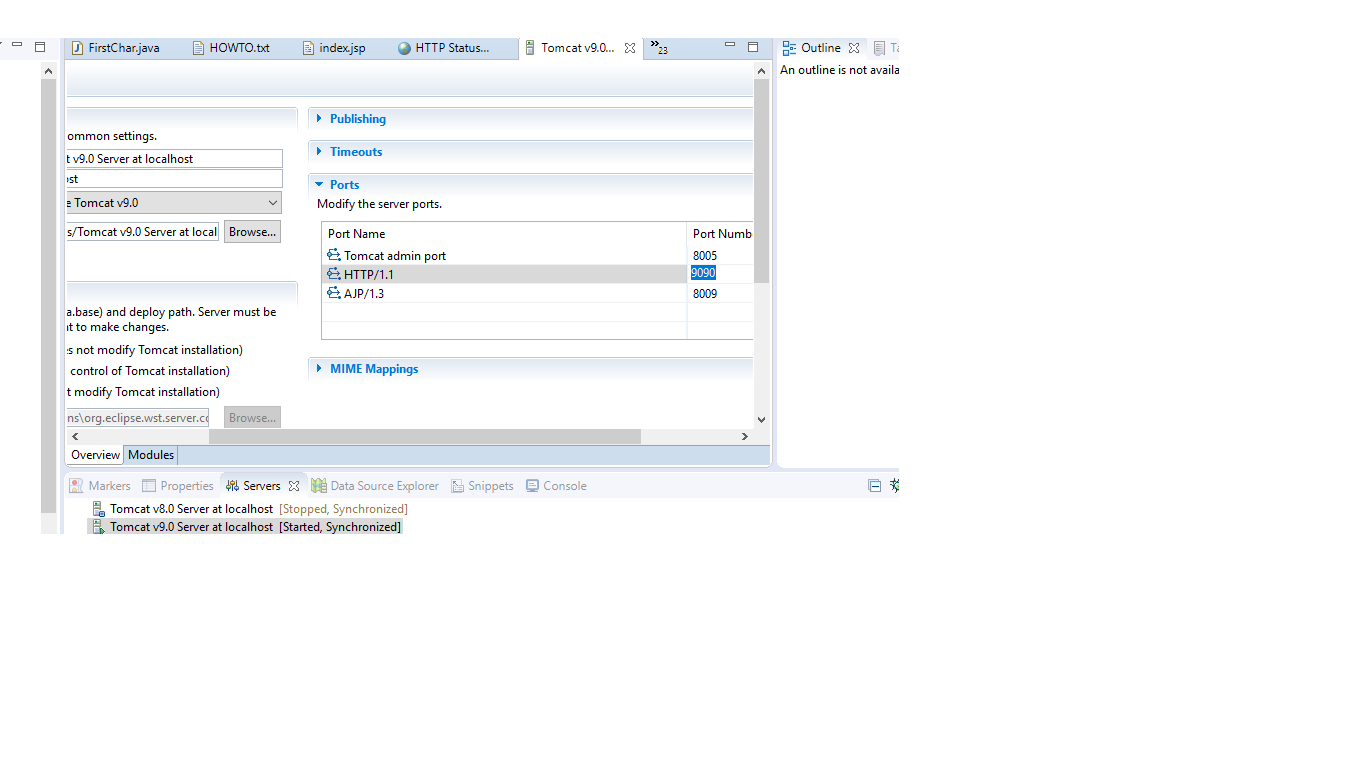Click the editor horizontal scrollbar thumb

tap(425, 437)
